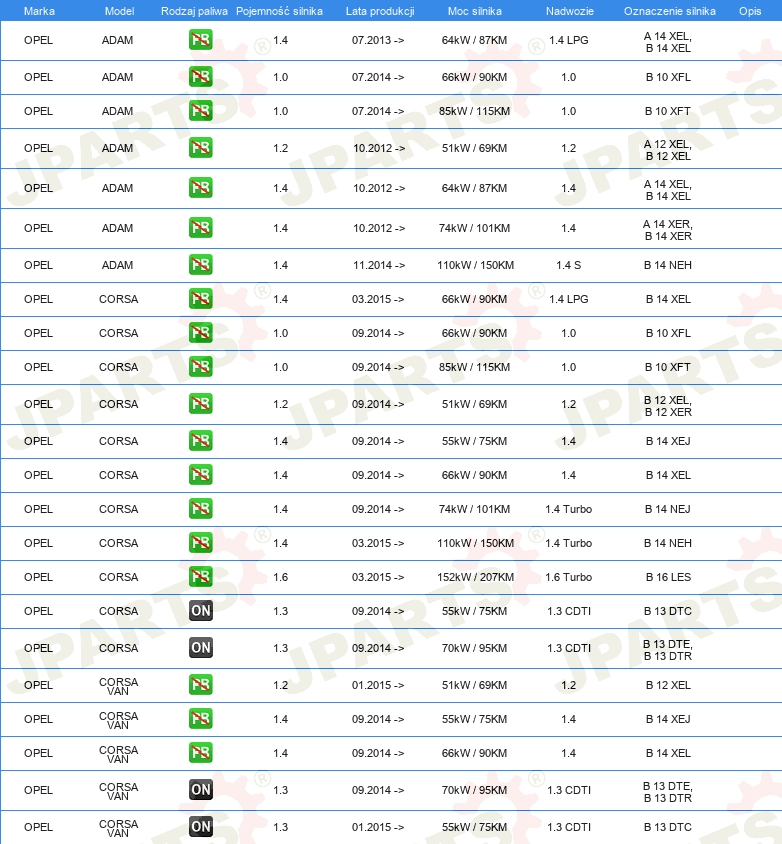The width and height of the screenshot is (782, 844).
Task: Select capacity 1.6 in CORSA row
Action: click(x=280, y=577)
